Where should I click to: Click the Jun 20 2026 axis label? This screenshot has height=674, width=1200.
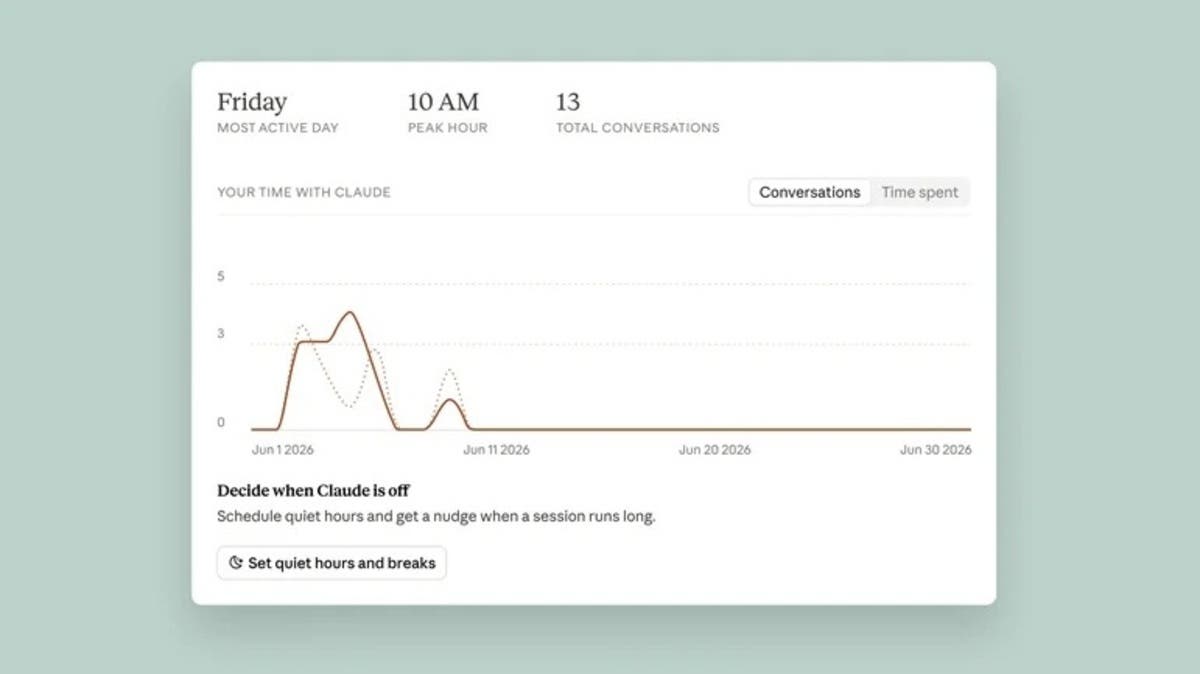click(x=715, y=450)
